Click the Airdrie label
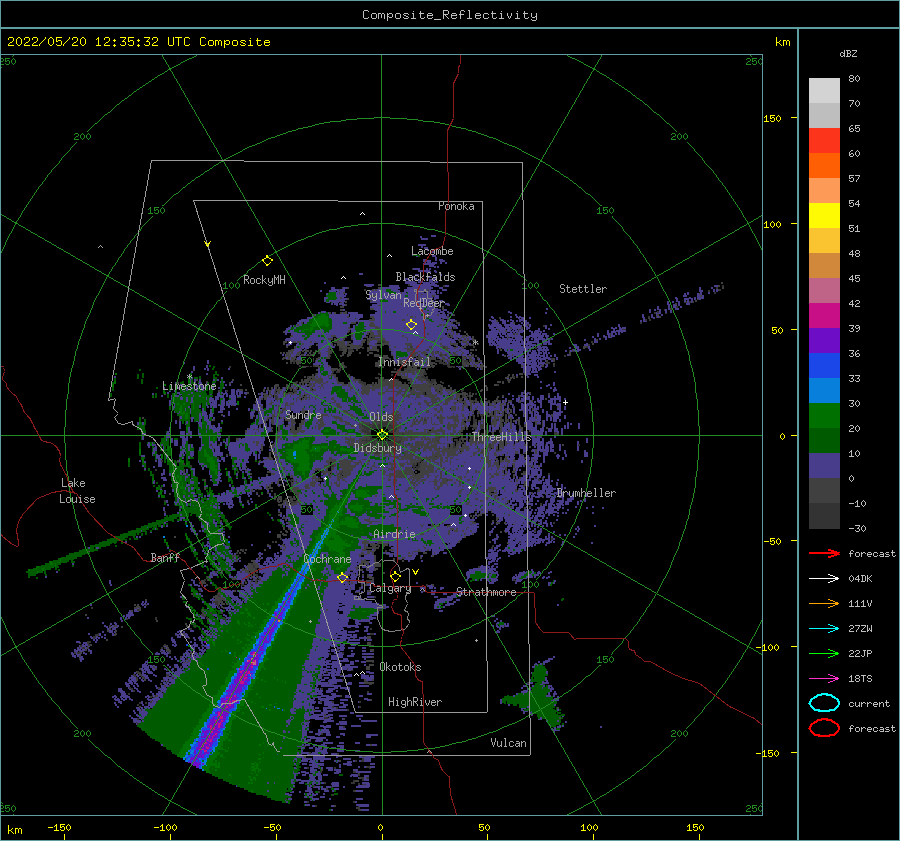 pos(394,534)
